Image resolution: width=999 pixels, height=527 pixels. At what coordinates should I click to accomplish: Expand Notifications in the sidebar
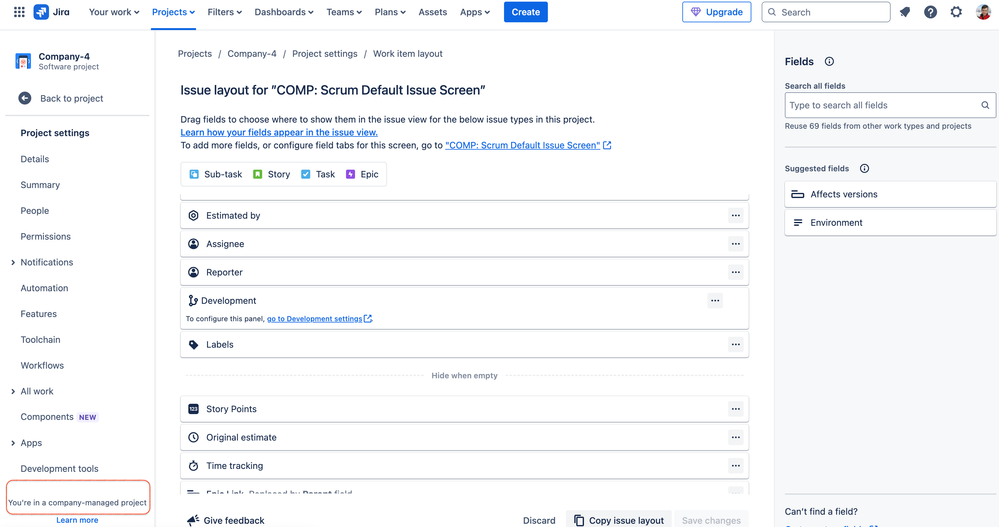pos(13,263)
